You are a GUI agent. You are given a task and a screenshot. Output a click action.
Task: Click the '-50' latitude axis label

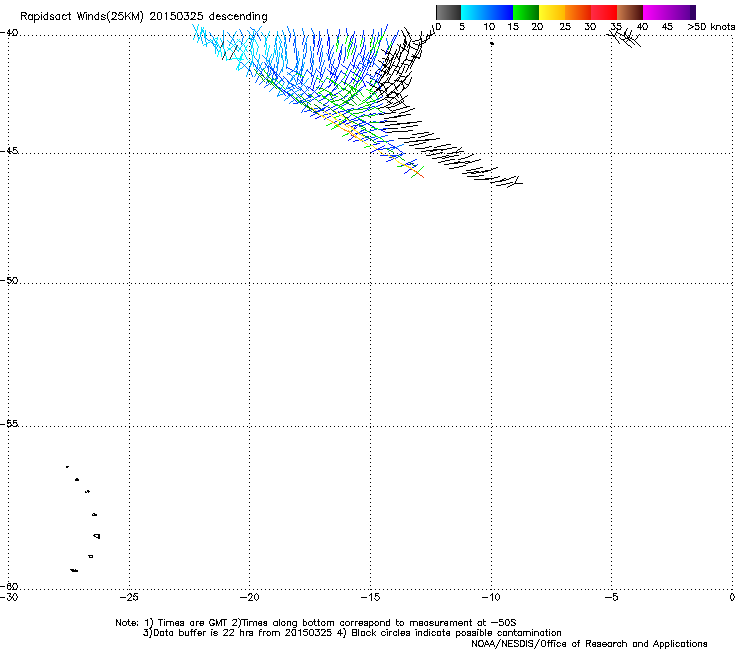click(x=9, y=280)
